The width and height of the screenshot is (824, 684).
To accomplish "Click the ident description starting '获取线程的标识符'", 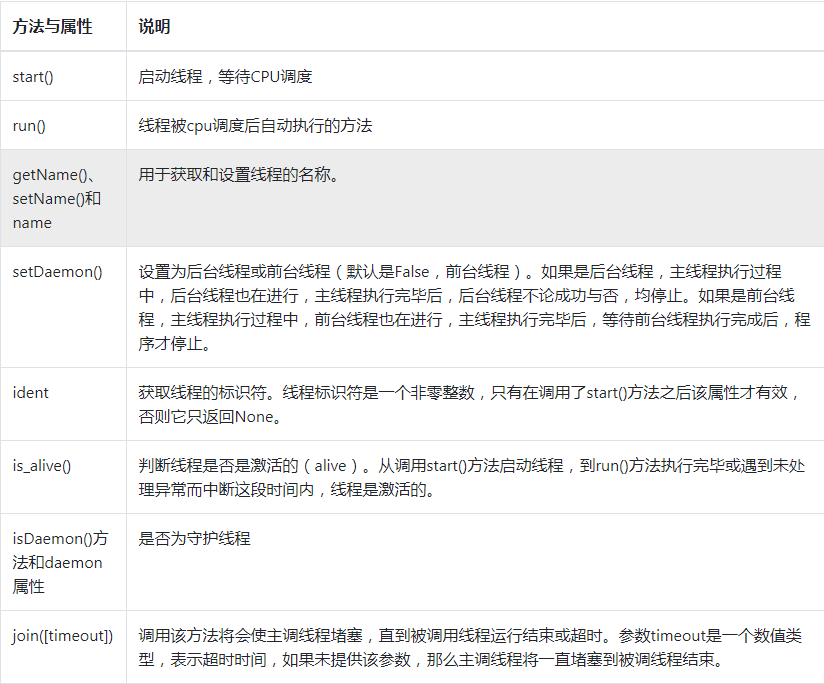I will point(468,404).
